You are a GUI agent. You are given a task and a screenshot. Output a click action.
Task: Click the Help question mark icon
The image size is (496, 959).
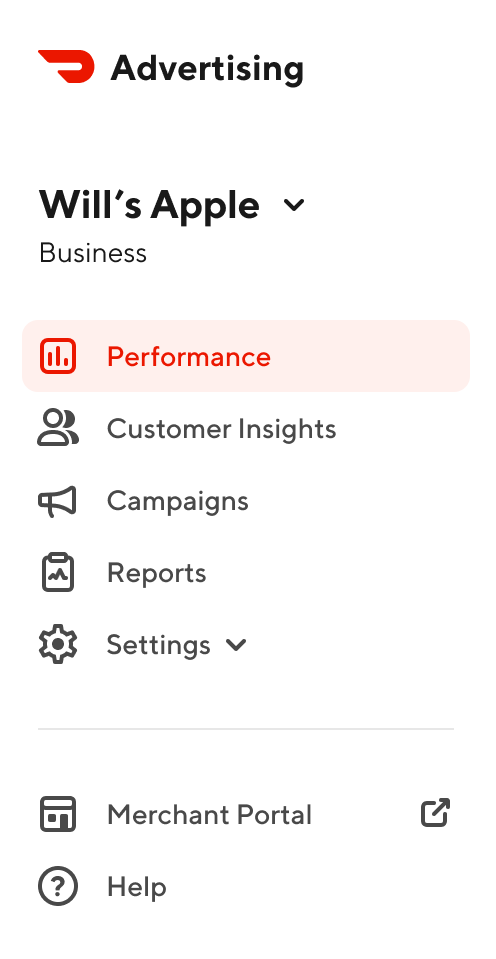click(x=58, y=886)
